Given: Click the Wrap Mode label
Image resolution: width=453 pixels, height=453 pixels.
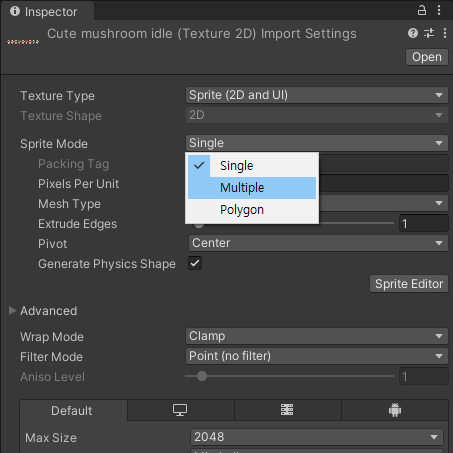Looking at the screenshot, I should [x=52, y=337].
